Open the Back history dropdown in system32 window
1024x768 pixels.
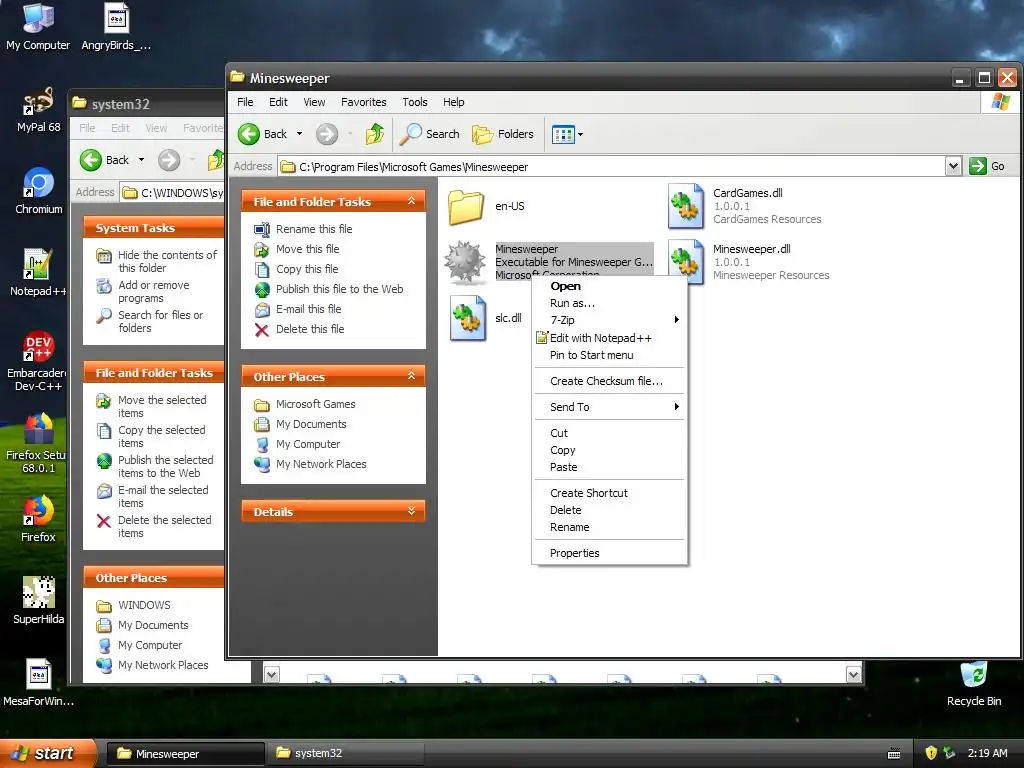pos(141,160)
